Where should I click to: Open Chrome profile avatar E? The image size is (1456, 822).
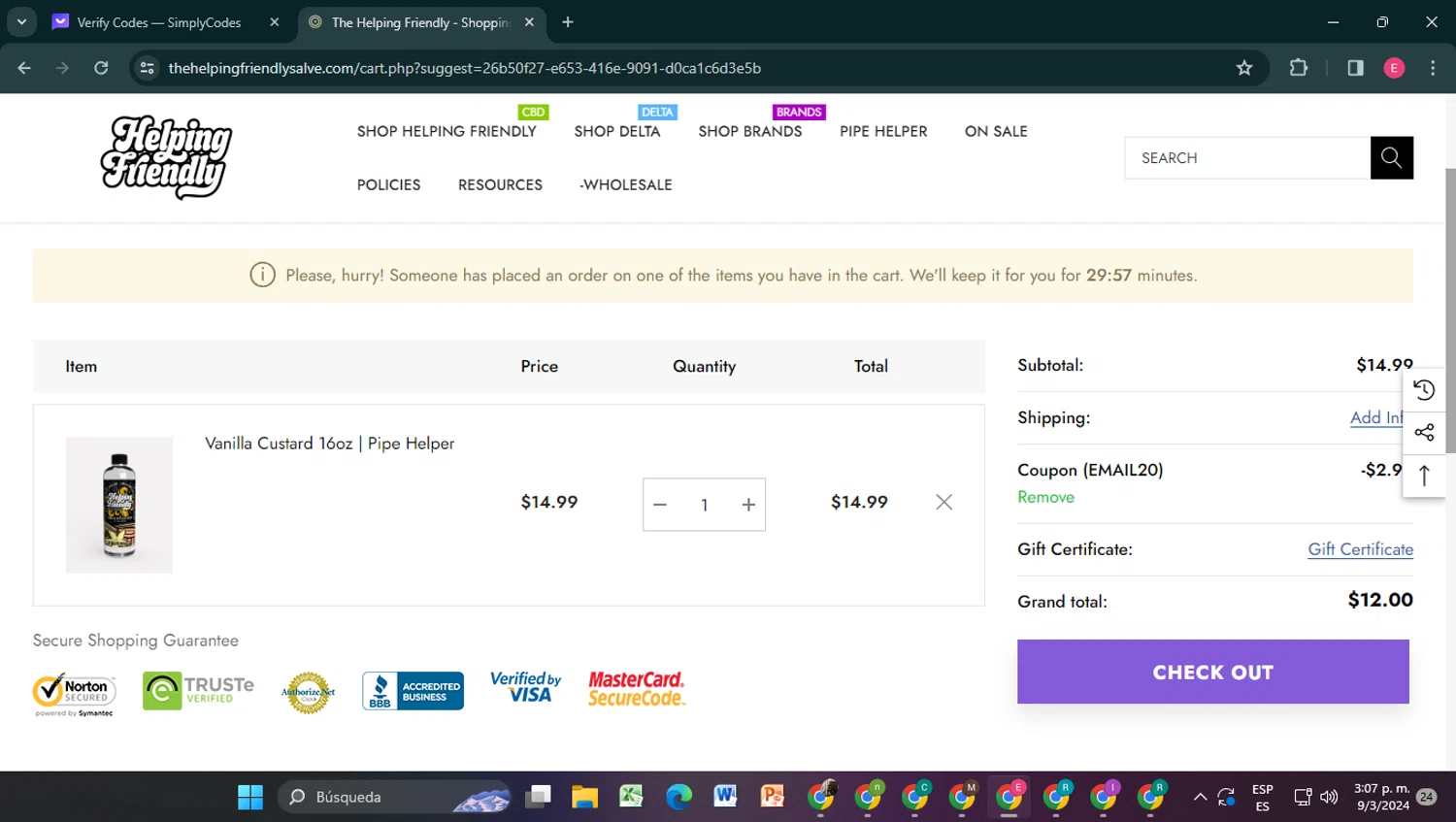click(x=1394, y=68)
